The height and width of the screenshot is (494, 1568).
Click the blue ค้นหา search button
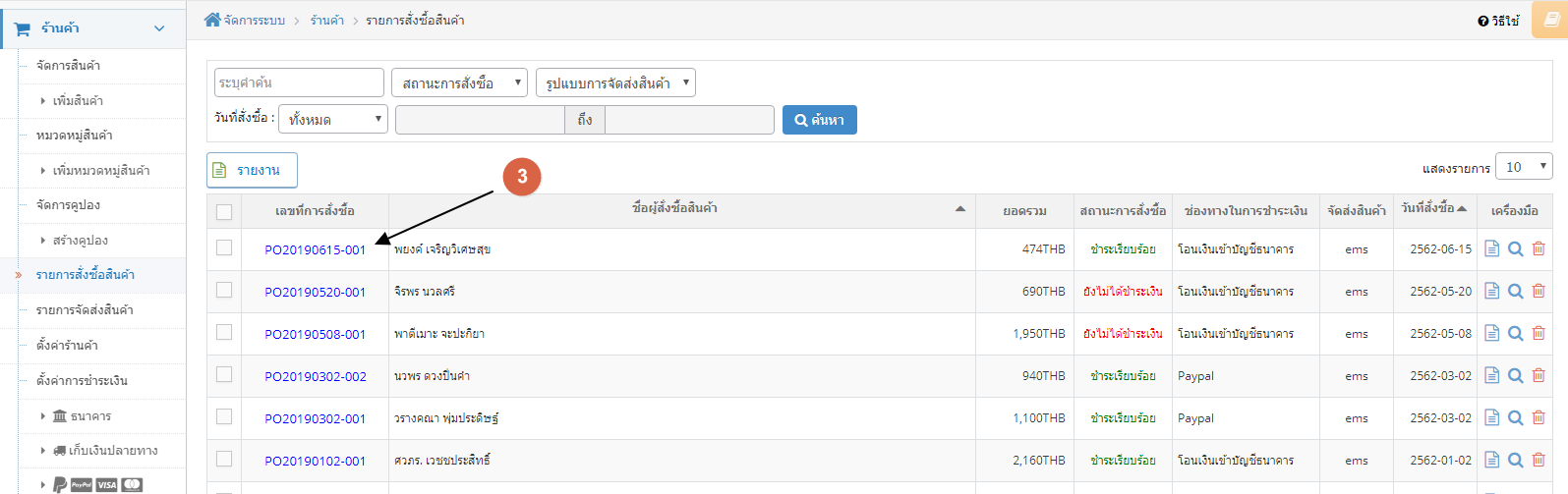click(820, 120)
